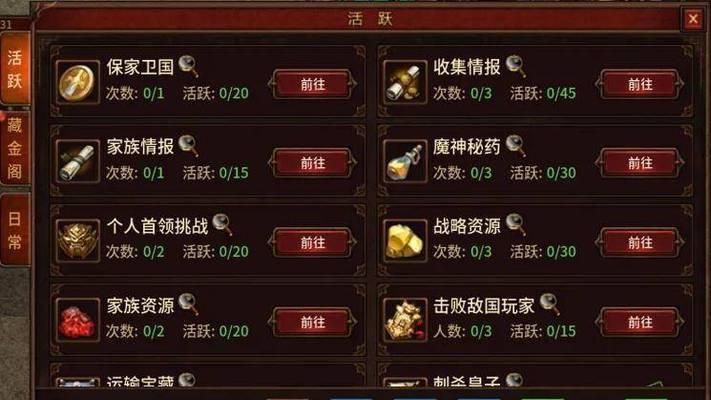711x400 pixels.
Task: Click the 家族情报 scroll icon
Action: [78, 161]
